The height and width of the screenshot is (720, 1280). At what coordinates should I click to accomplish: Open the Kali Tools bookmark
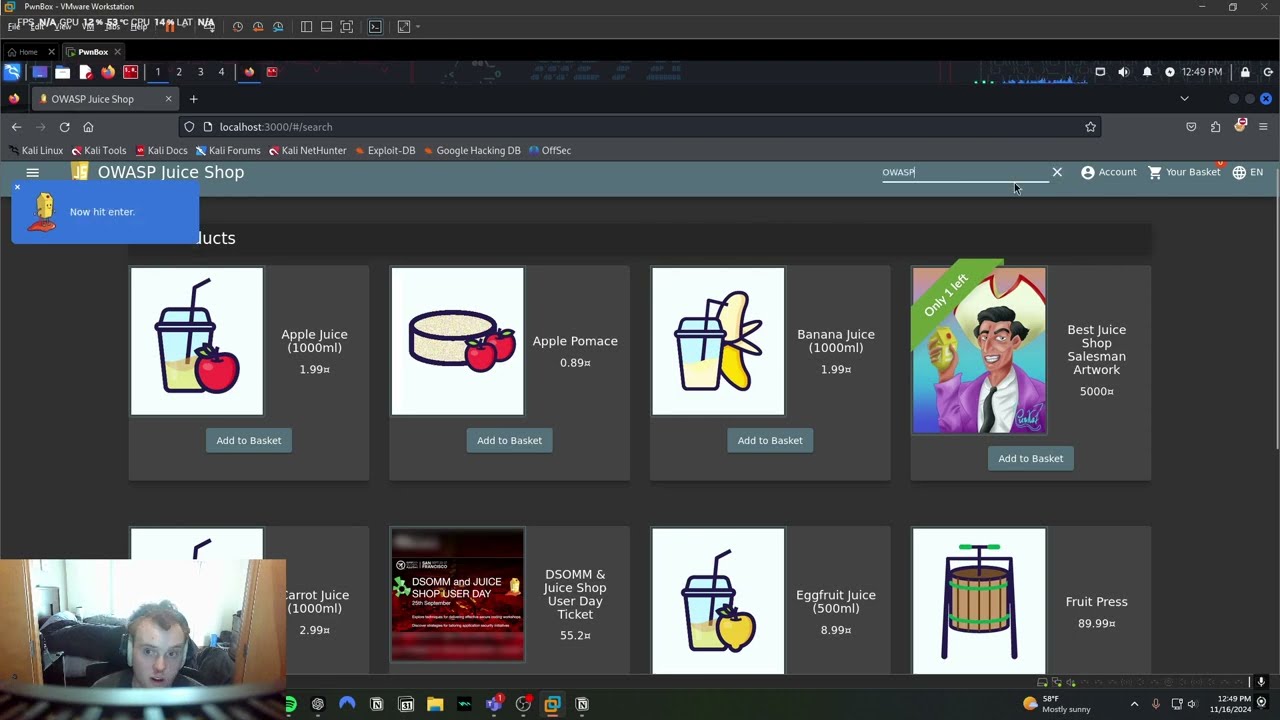point(98,150)
